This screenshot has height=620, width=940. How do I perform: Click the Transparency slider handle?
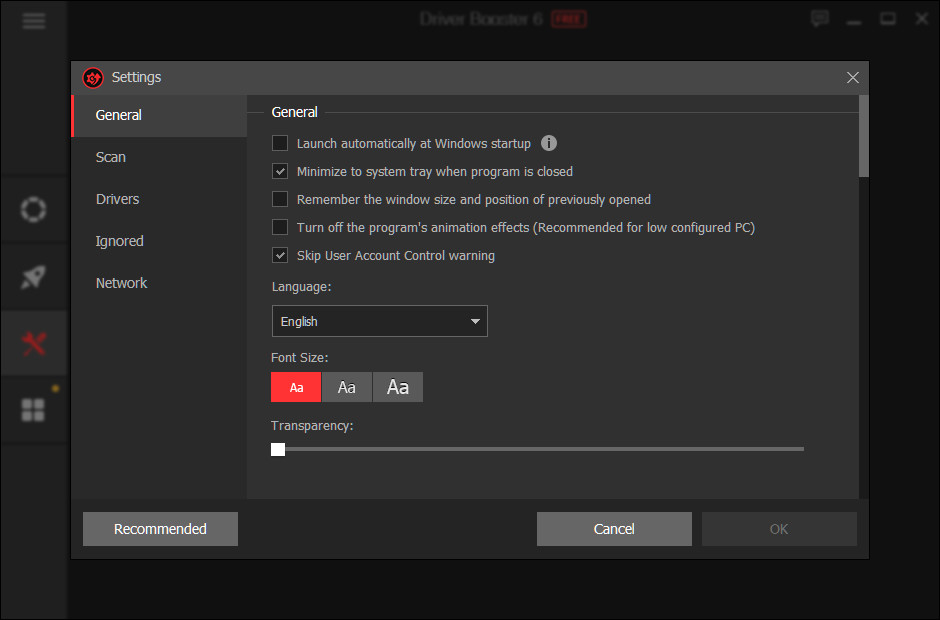278,449
